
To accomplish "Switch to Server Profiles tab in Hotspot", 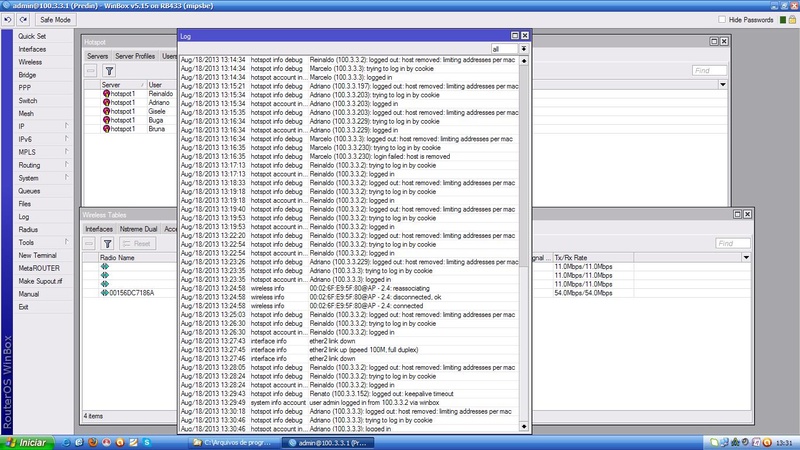I will click(x=135, y=56).
